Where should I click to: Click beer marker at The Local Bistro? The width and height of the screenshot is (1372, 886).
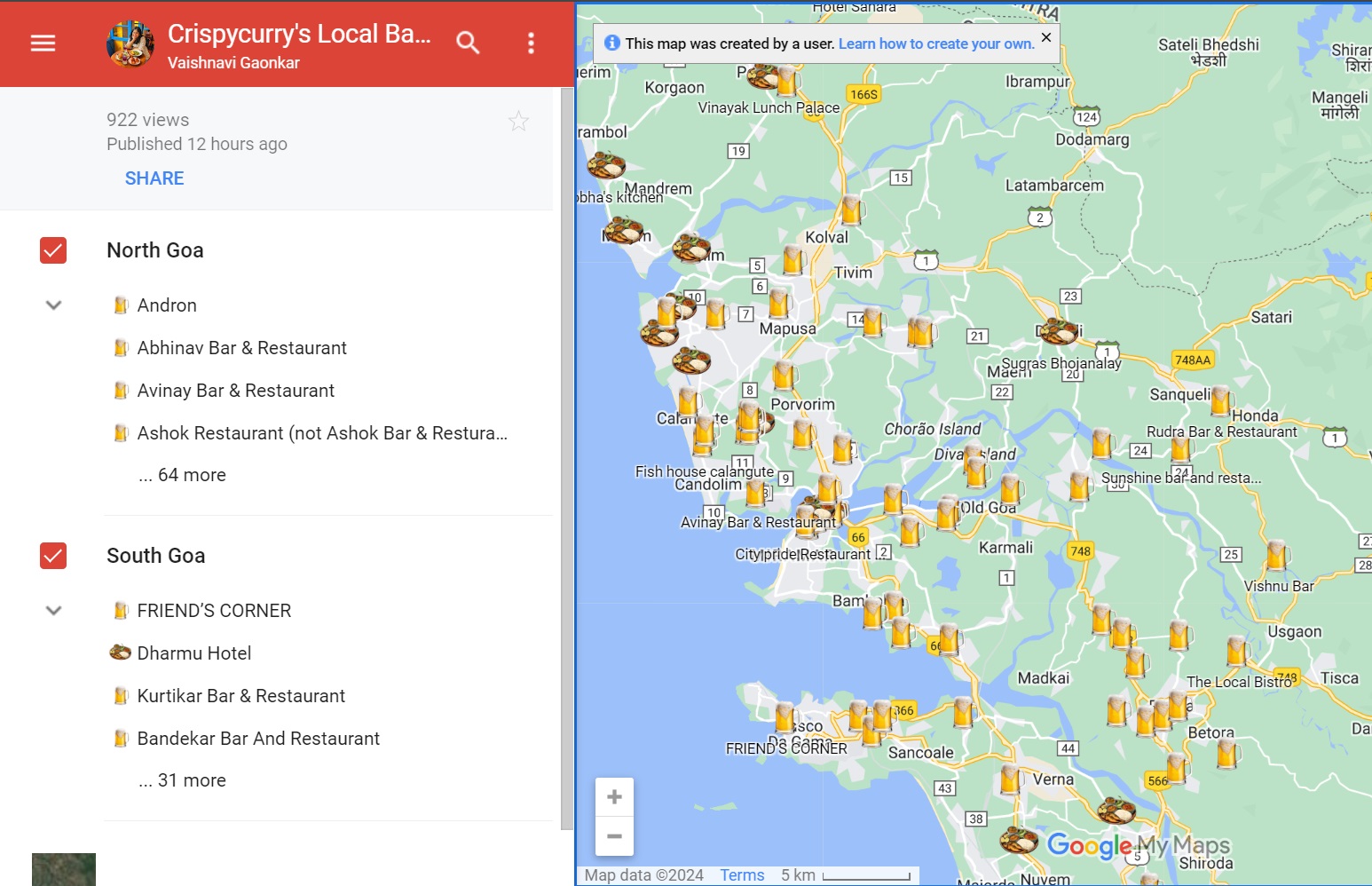[1237, 652]
